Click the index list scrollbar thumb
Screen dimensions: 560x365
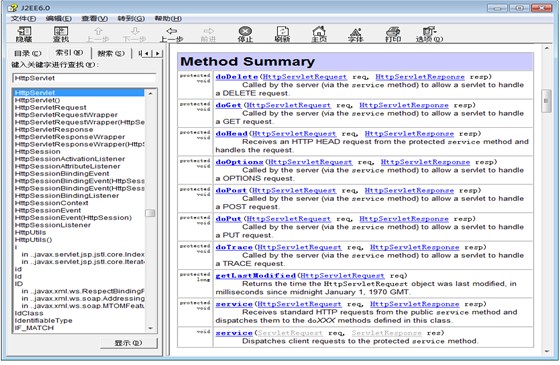(150, 213)
